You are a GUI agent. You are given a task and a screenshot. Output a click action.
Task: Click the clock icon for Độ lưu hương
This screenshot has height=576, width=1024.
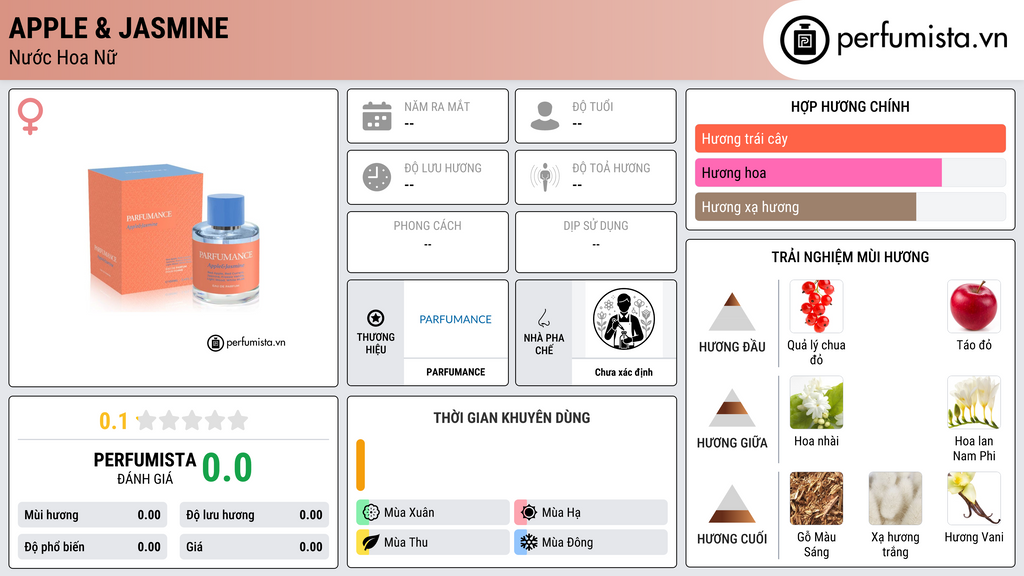[x=377, y=177]
